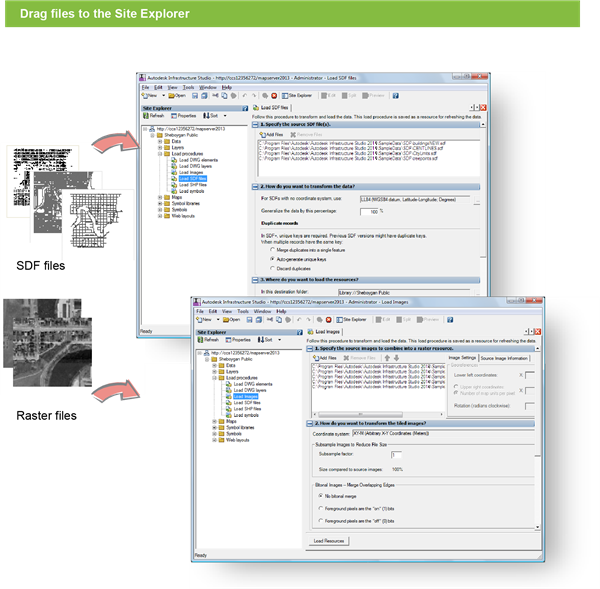Click Add Files in Load SDF files window
600x589 pixels.
[271, 135]
